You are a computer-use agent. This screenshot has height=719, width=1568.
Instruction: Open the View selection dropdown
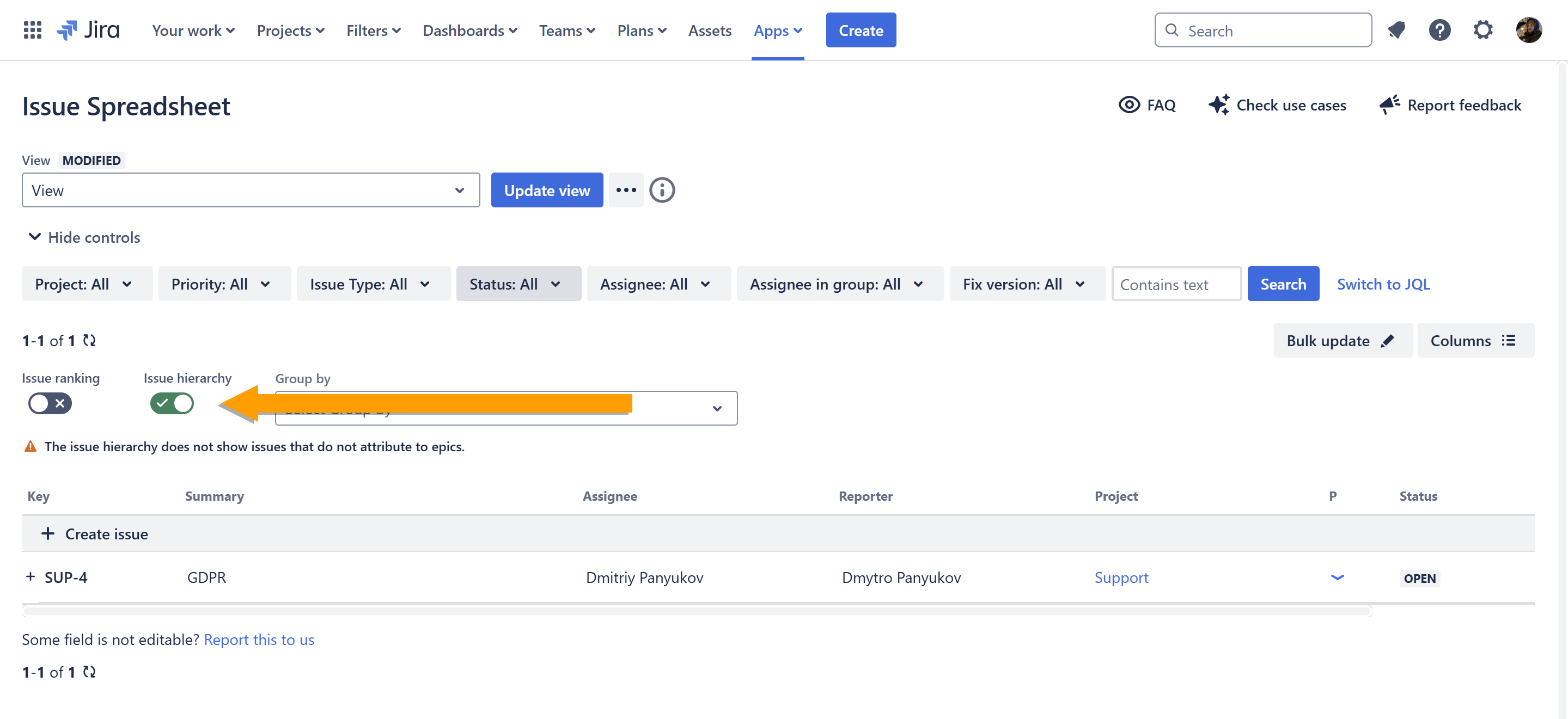pos(250,190)
